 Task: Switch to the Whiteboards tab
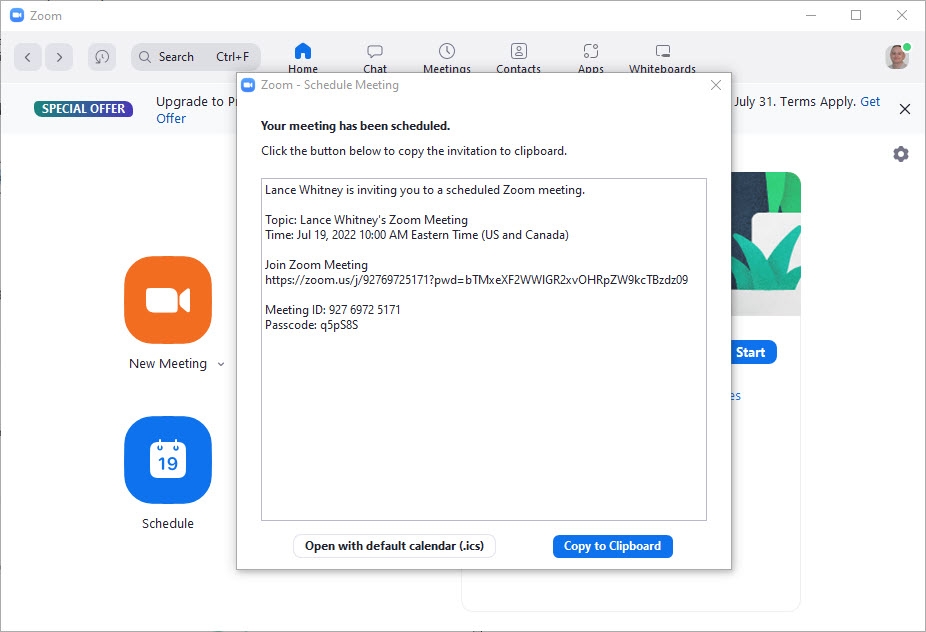click(x=663, y=58)
